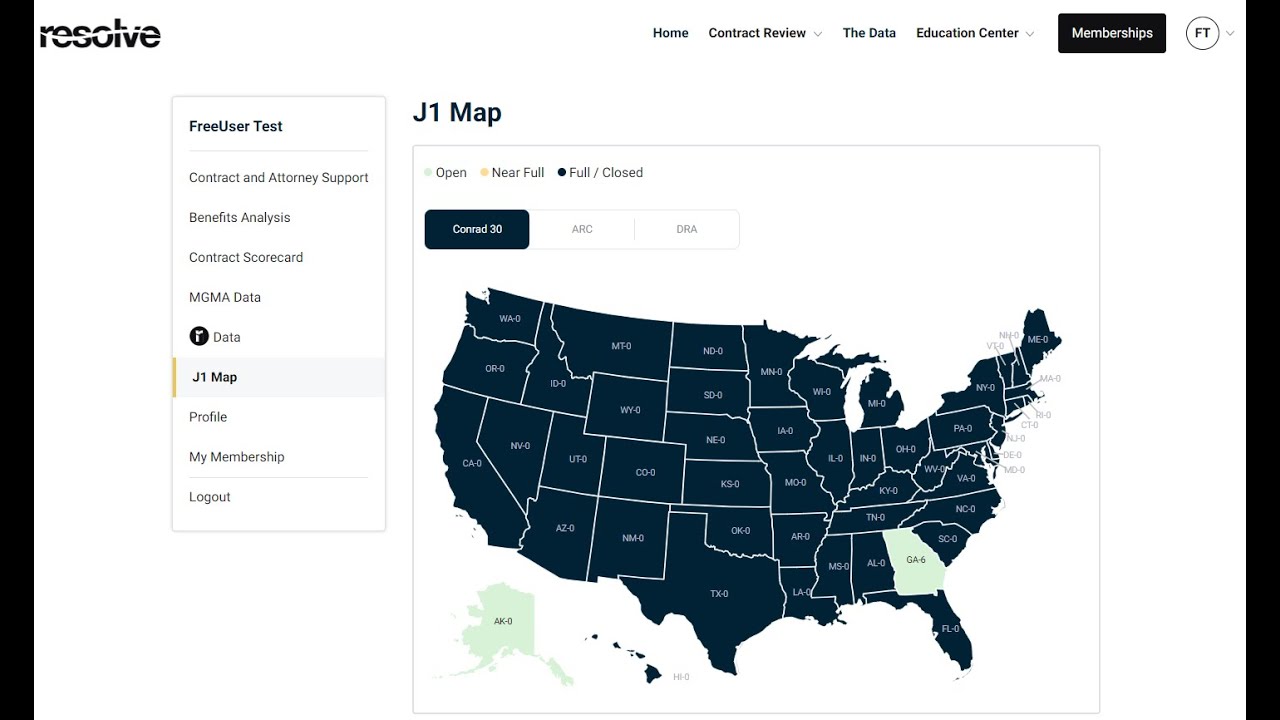Image resolution: width=1280 pixels, height=720 pixels.
Task: Open Benefits Analysis in the sidebar
Action: [240, 218]
